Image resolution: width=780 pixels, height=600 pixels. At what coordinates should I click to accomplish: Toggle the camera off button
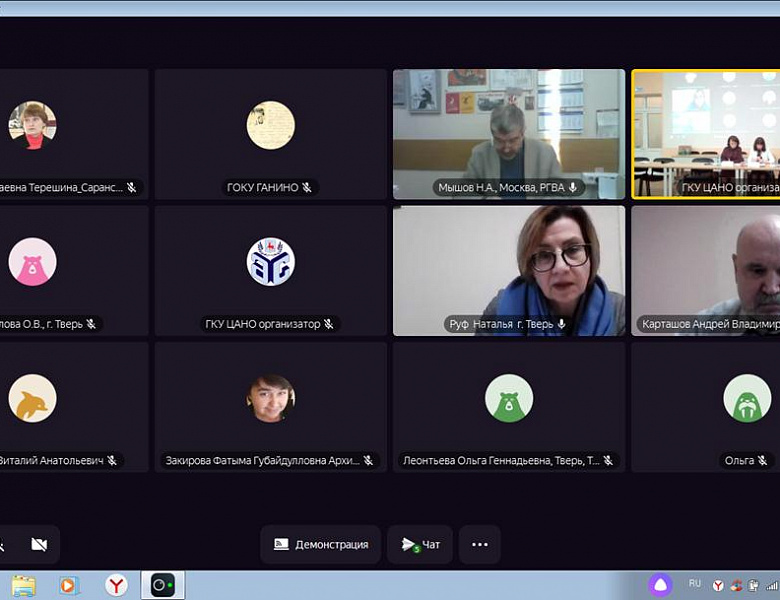click(x=39, y=544)
